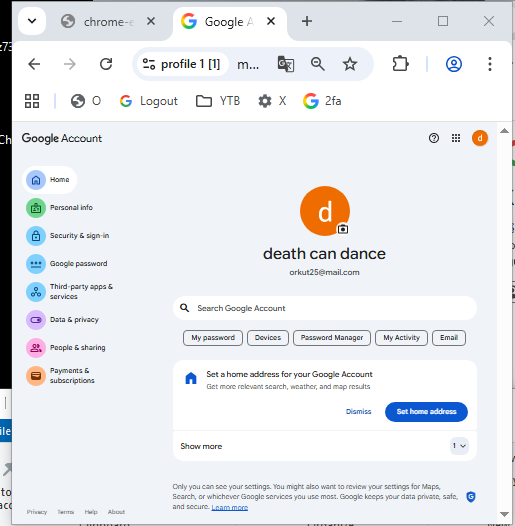This screenshot has width=515, height=526.
Task: Reload the current page
Action: (106, 64)
